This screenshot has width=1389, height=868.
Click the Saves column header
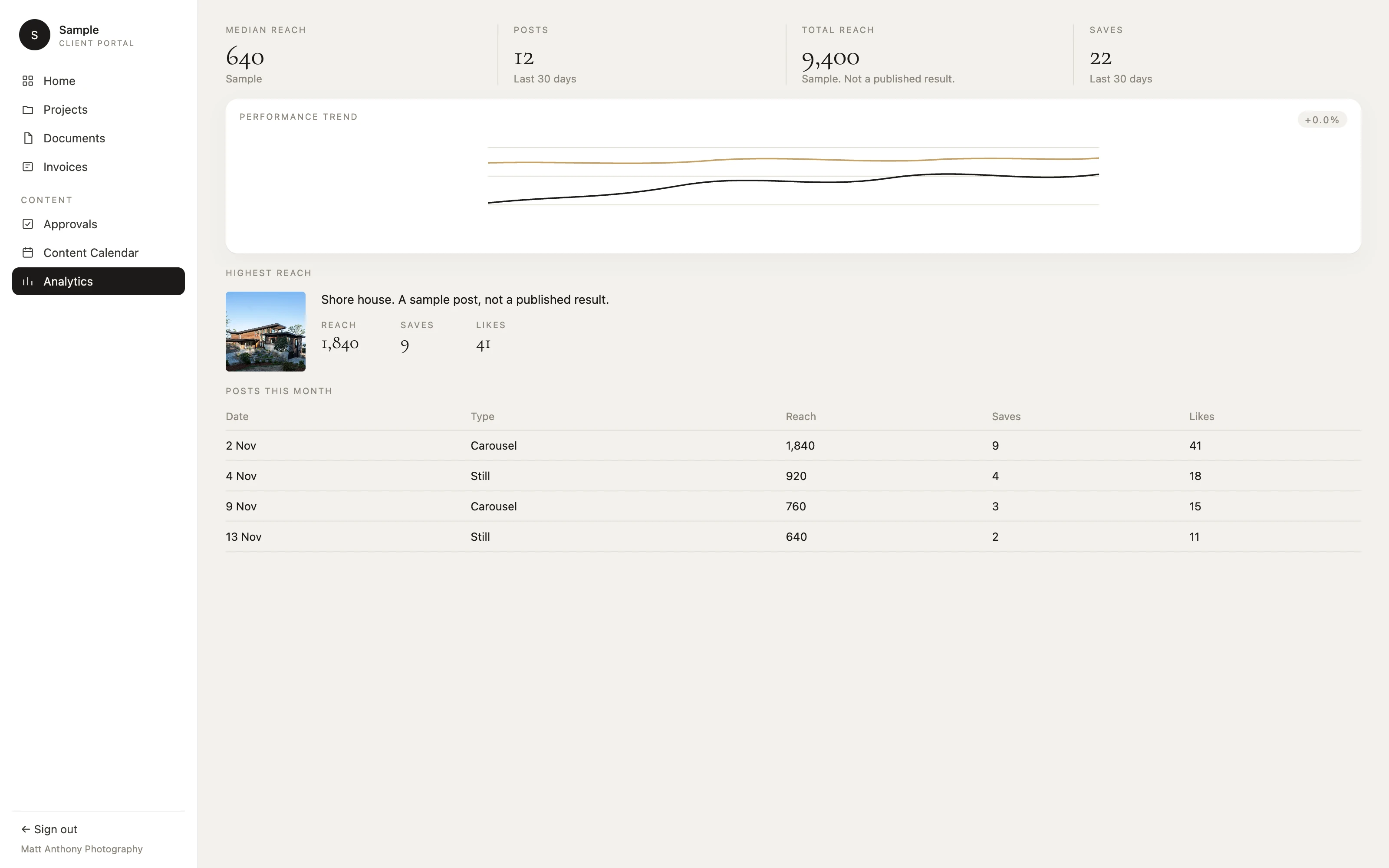tap(1006, 417)
